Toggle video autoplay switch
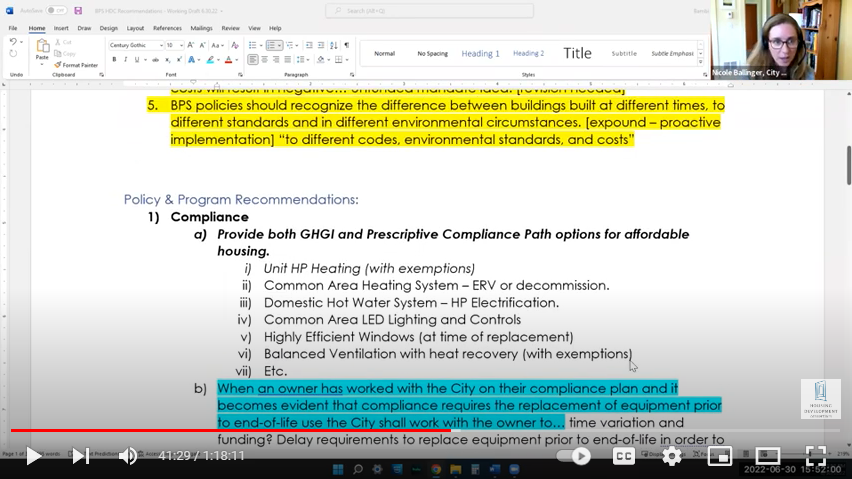Viewport: 852px width, 479px height. click(574, 456)
